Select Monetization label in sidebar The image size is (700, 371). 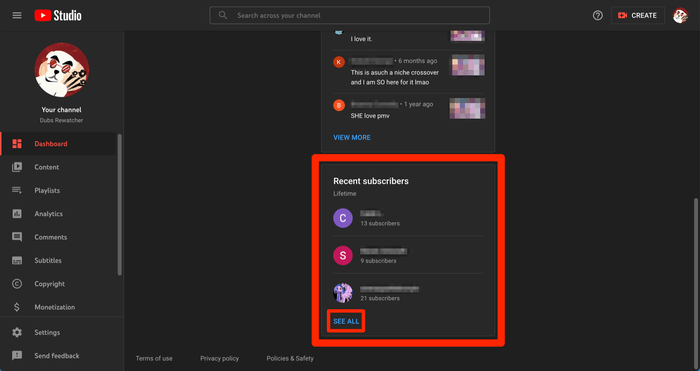coord(55,307)
